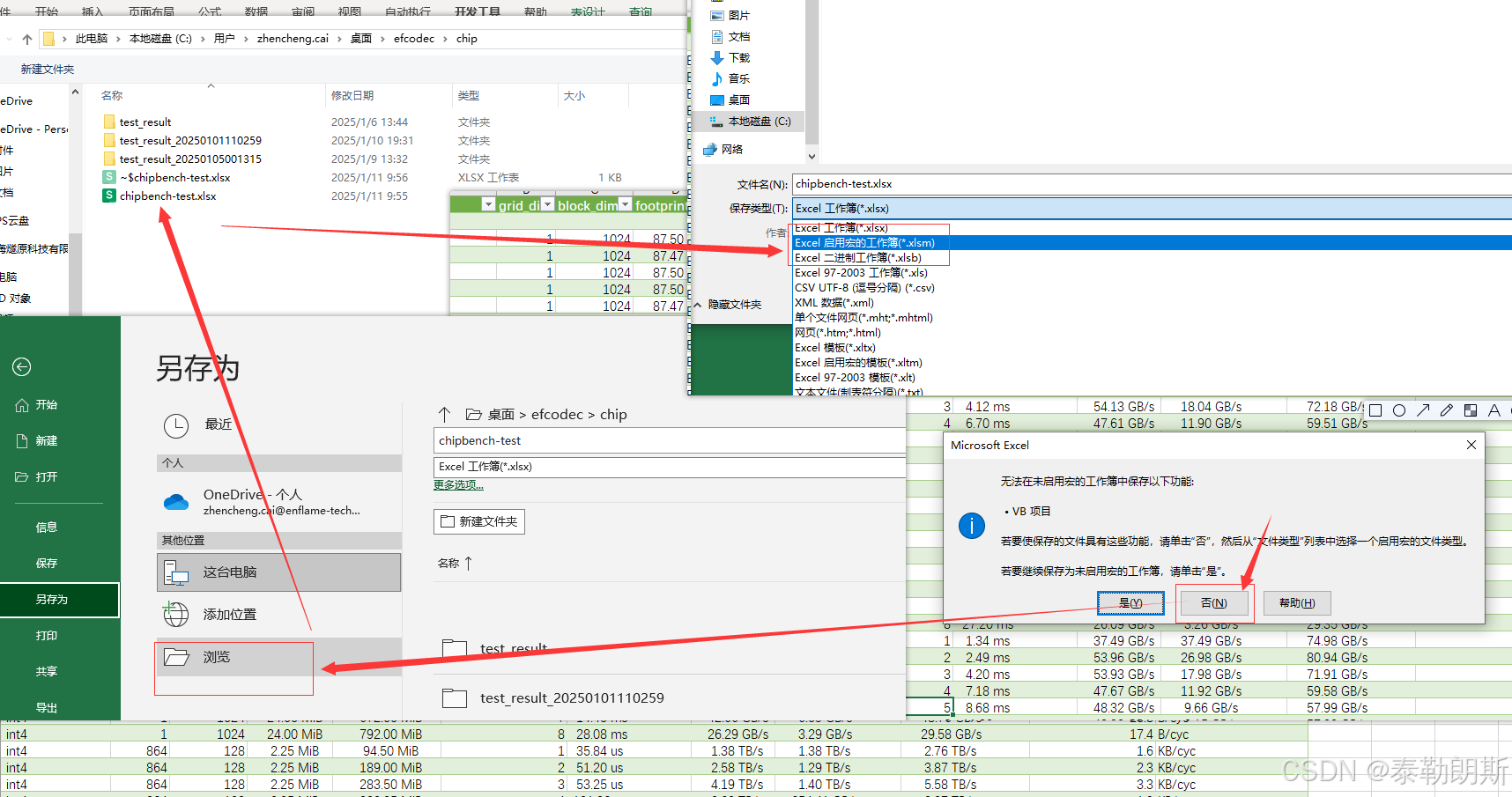
Task: Choose the OneDrive - 个人 cloud location
Action: tap(278, 502)
